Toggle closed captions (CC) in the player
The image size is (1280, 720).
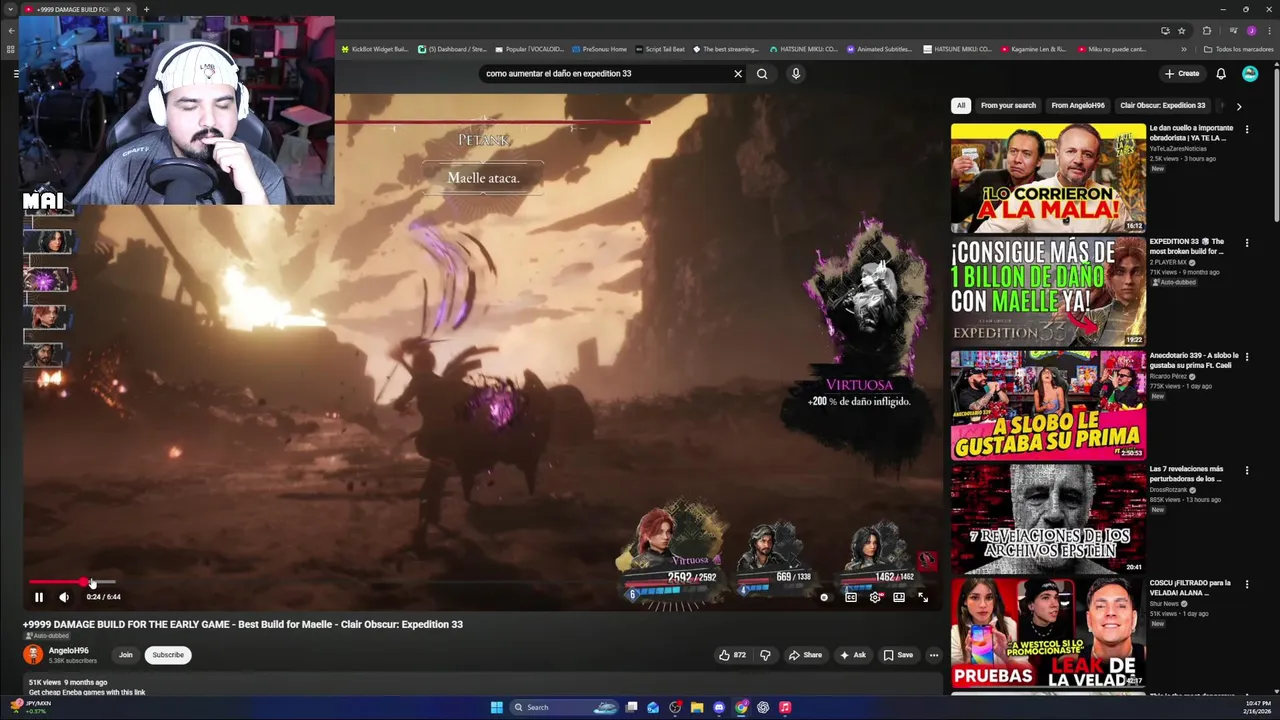tap(851, 597)
